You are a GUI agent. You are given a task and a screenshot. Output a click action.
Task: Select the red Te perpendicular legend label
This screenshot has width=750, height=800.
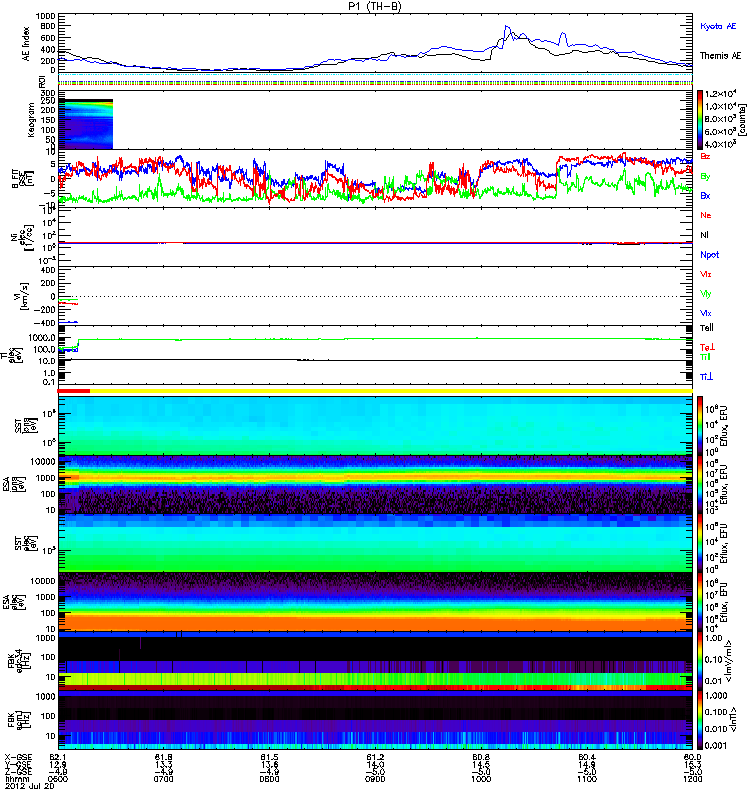point(707,348)
